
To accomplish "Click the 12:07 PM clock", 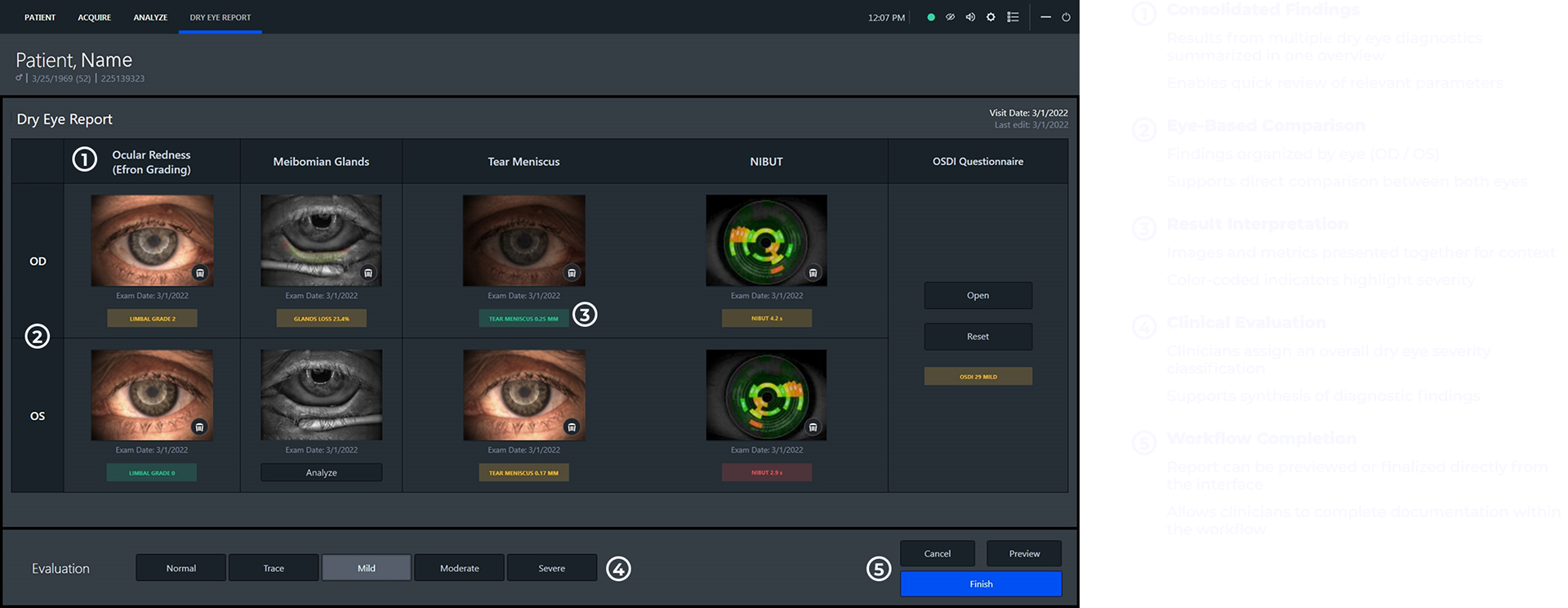I will pyautogui.click(x=886, y=17).
